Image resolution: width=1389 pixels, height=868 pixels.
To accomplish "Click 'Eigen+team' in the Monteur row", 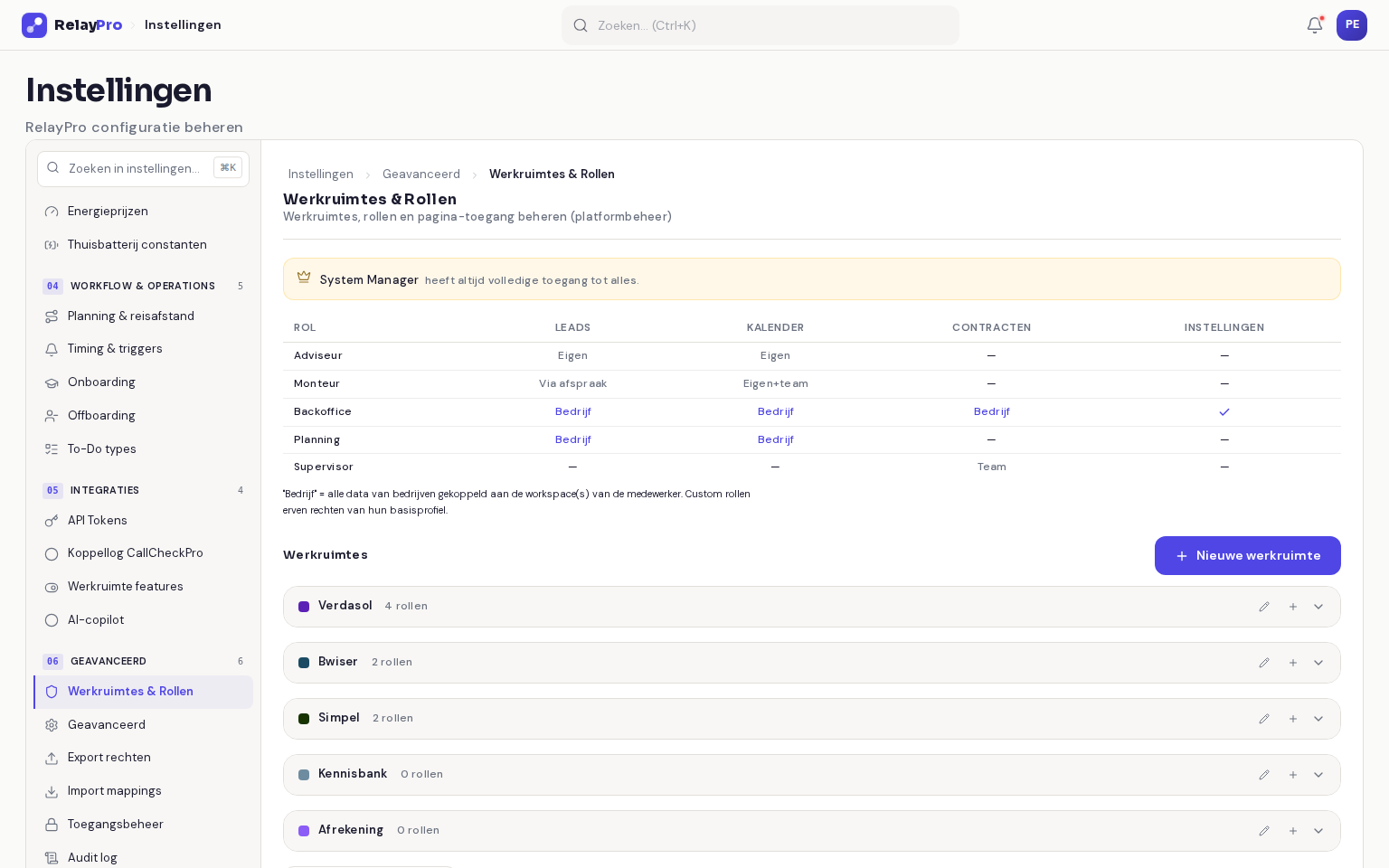I will point(775,384).
